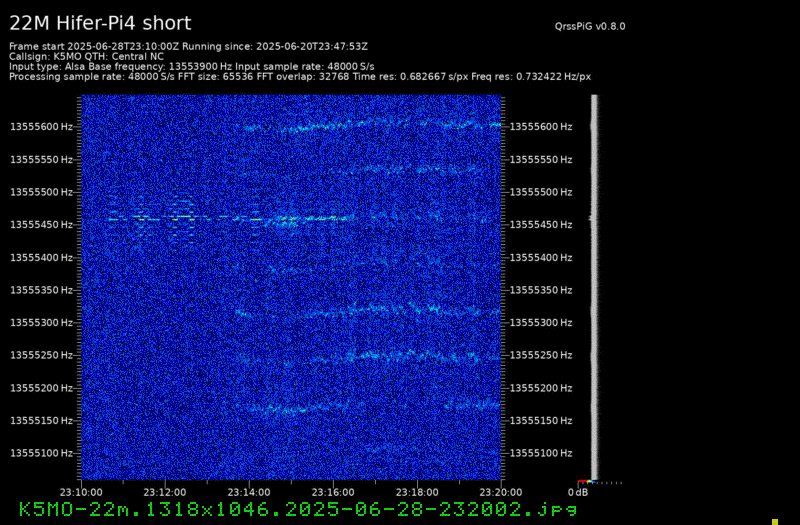Click the "0 dB" scale label
This screenshot has width=800, height=525.
coord(578,493)
